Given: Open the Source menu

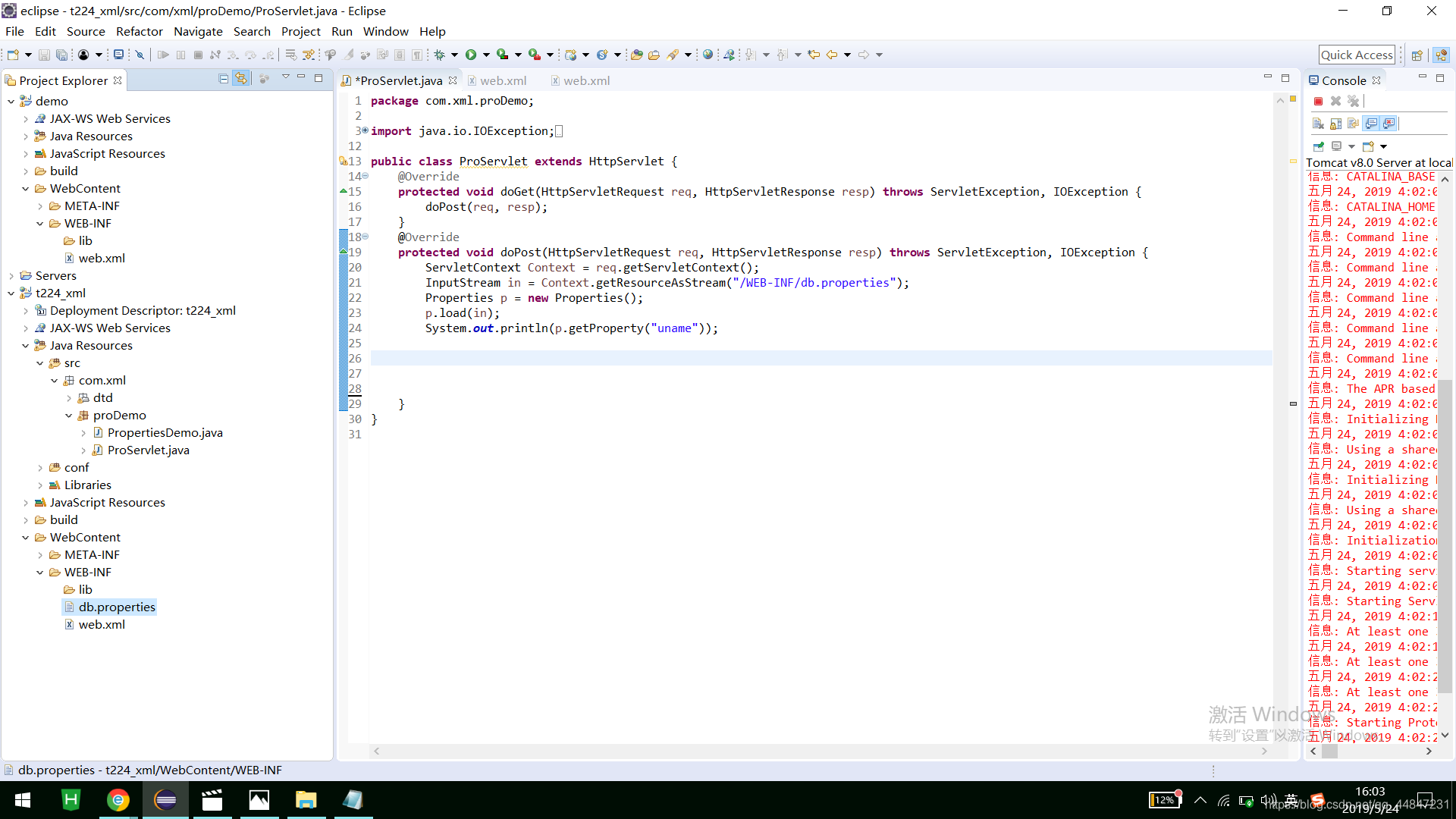Looking at the screenshot, I should coord(86,31).
